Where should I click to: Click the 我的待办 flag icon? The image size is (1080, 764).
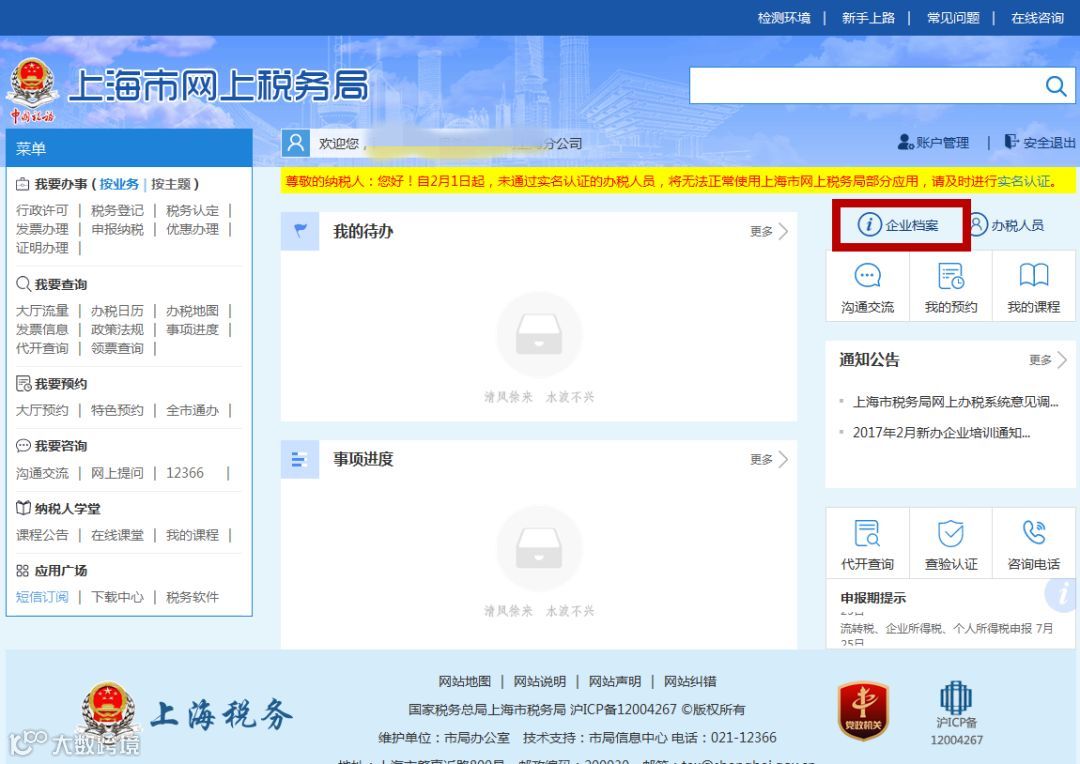(300, 231)
